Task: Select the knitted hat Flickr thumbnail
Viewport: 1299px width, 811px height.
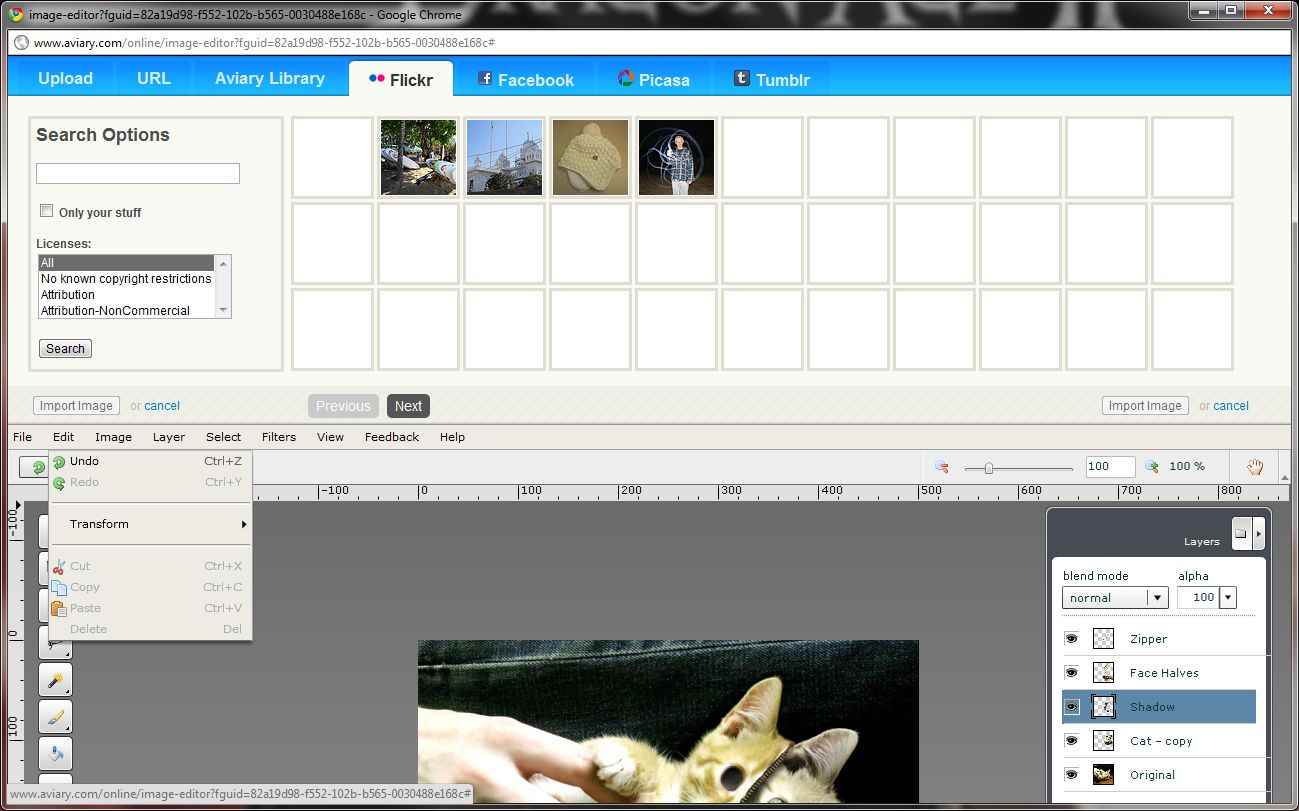Action: coord(590,158)
